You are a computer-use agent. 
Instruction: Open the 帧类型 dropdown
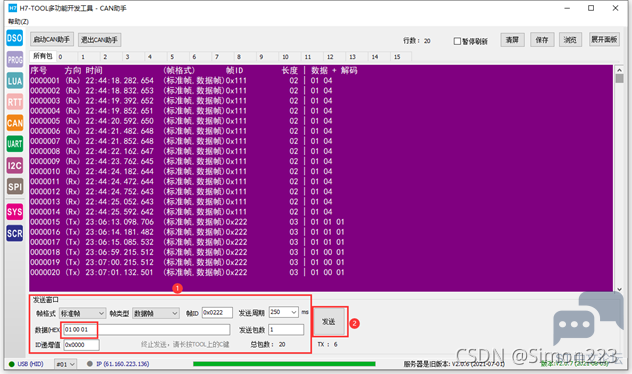pyautogui.click(x=156, y=313)
